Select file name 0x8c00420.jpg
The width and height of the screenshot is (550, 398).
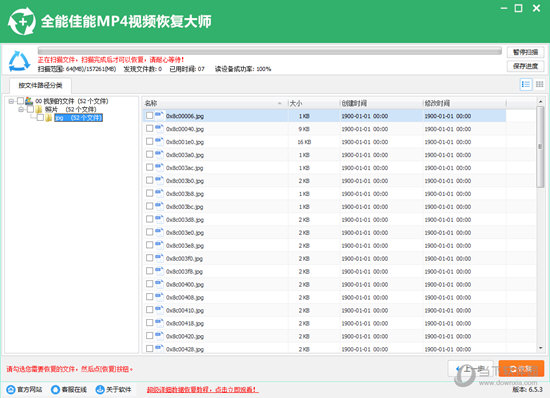pyautogui.click(x=185, y=336)
